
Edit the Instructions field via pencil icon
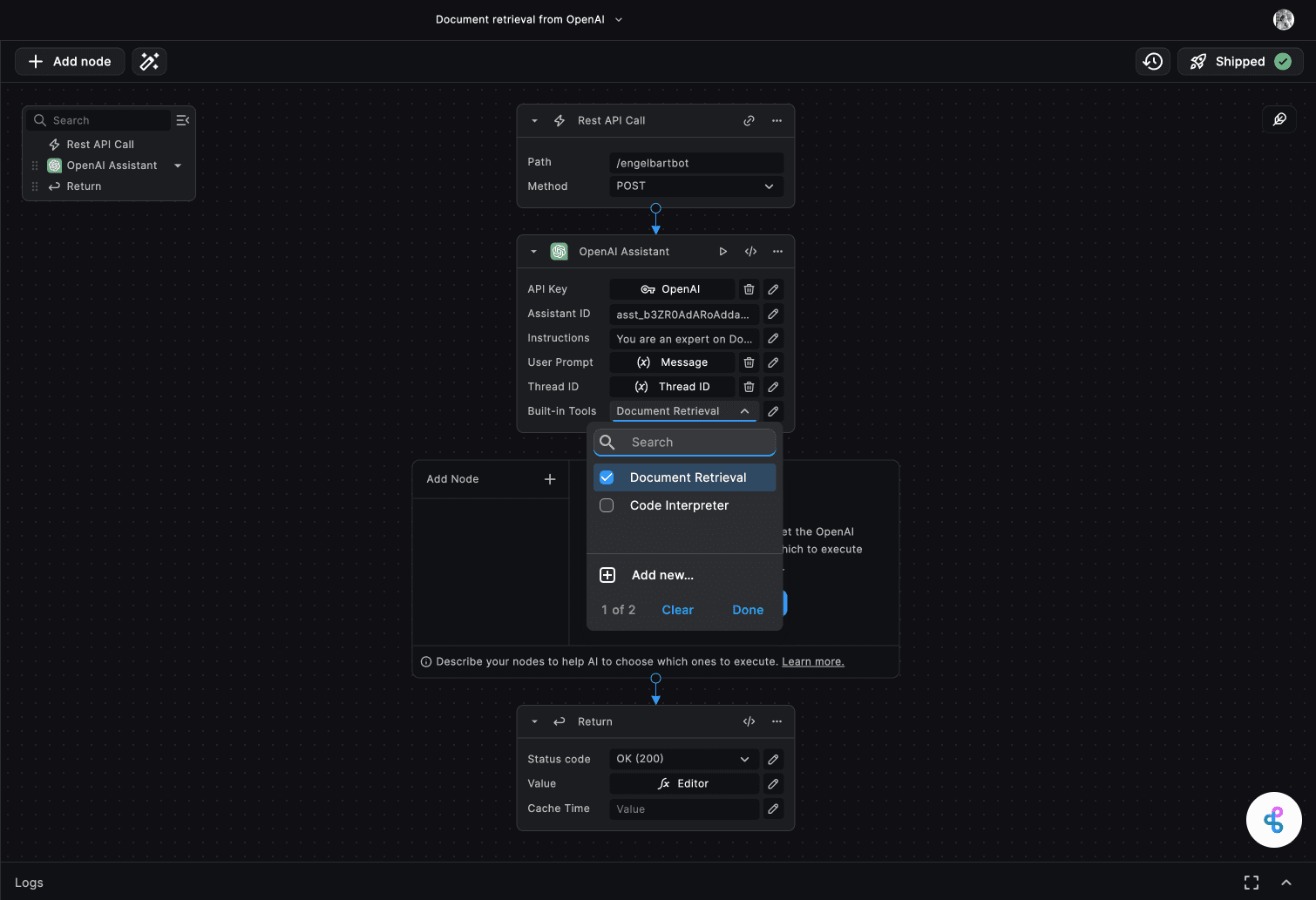772,338
